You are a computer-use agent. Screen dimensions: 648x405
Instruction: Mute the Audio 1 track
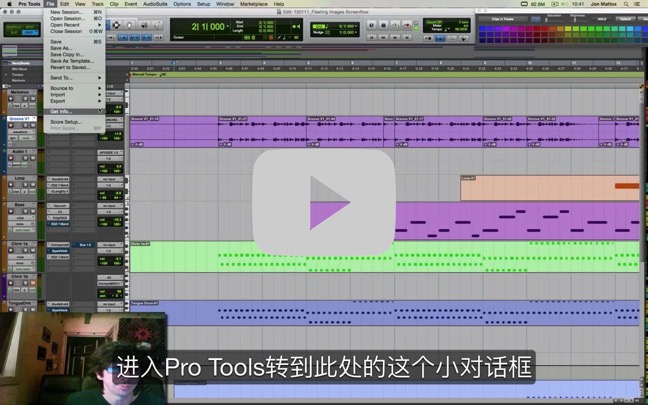click(32, 158)
